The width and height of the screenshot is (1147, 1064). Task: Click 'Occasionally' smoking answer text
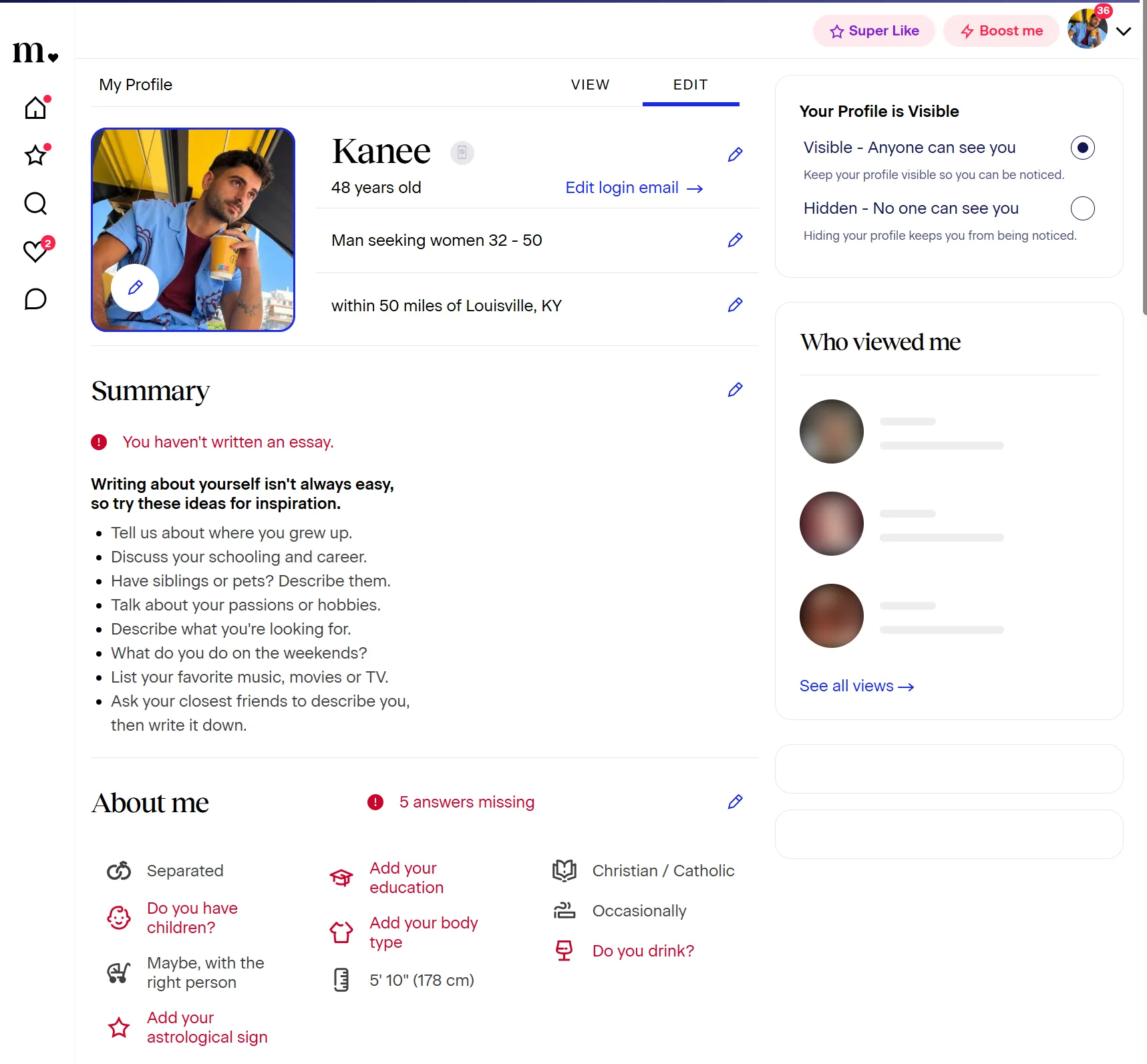click(639, 911)
